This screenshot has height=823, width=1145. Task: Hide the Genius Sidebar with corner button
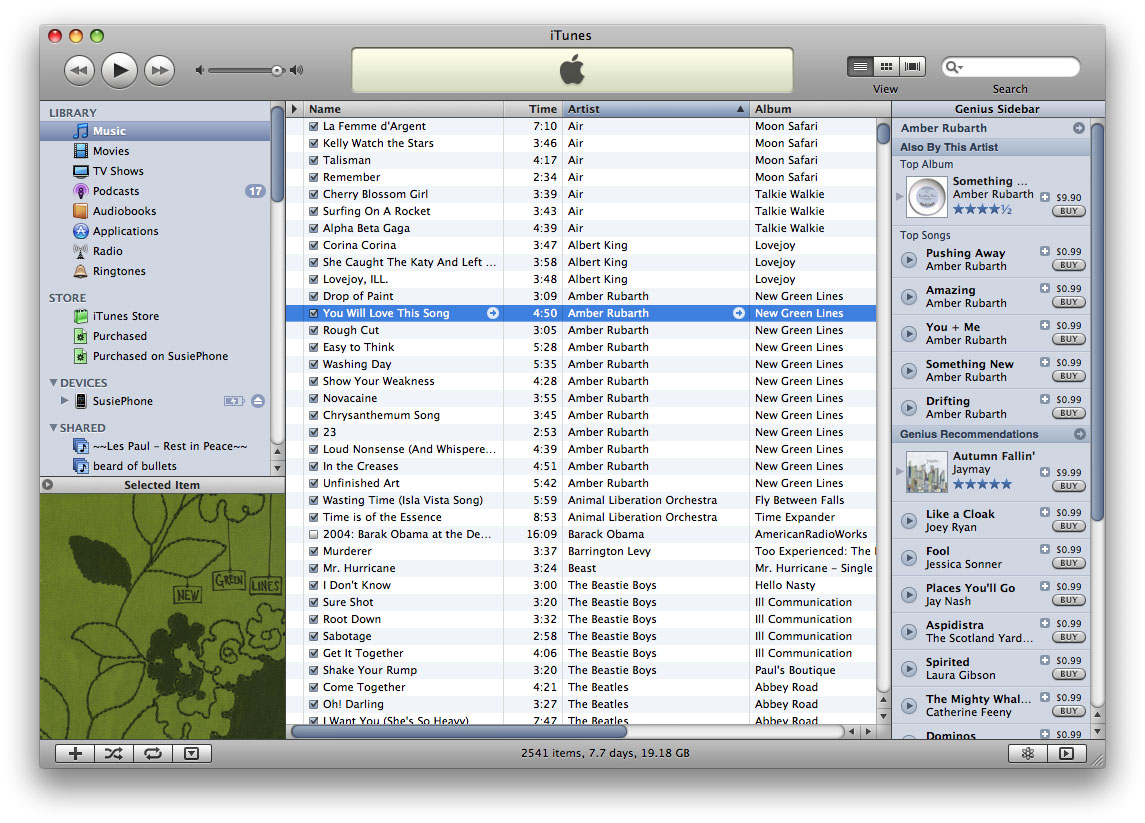coord(1067,753)
